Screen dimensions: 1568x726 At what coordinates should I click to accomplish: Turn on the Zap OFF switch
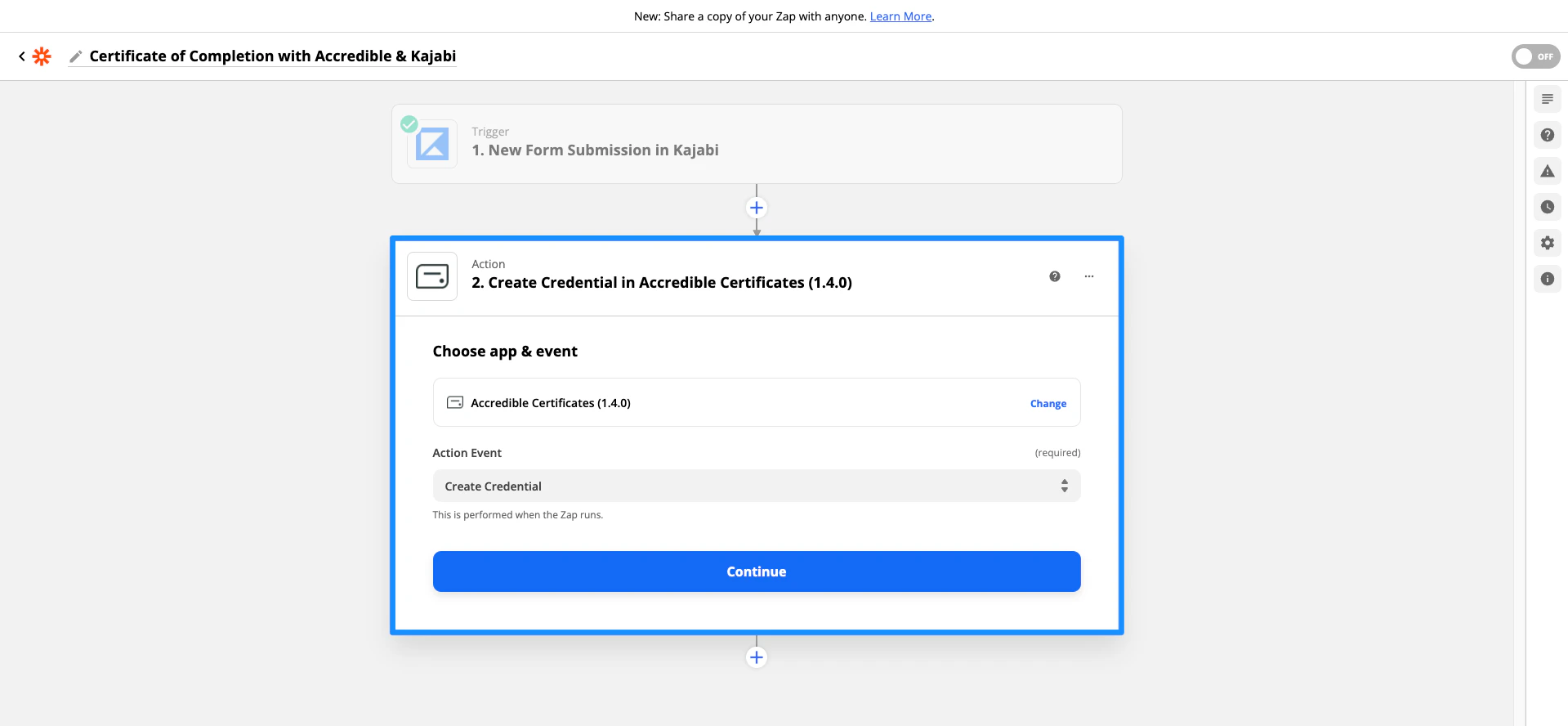click(x=1535, y=56)
